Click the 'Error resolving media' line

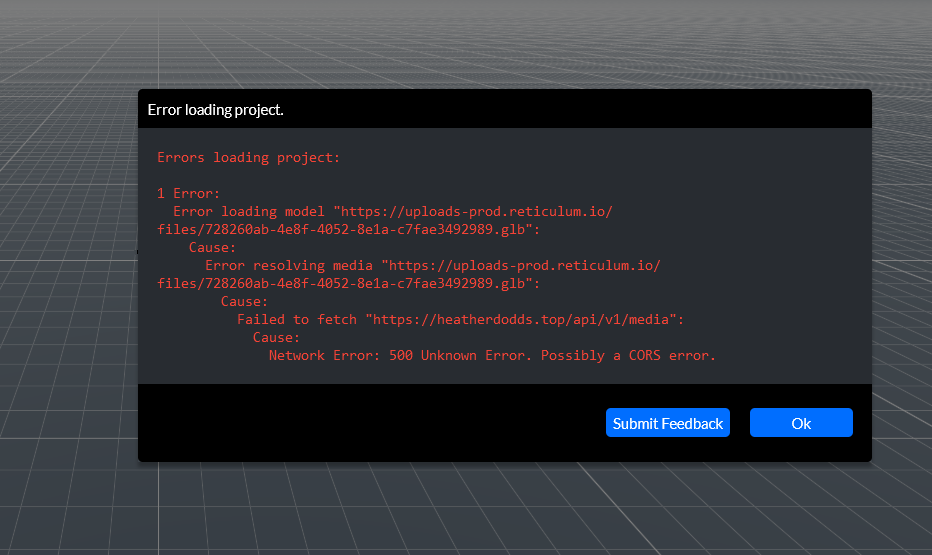coord(433,266)
